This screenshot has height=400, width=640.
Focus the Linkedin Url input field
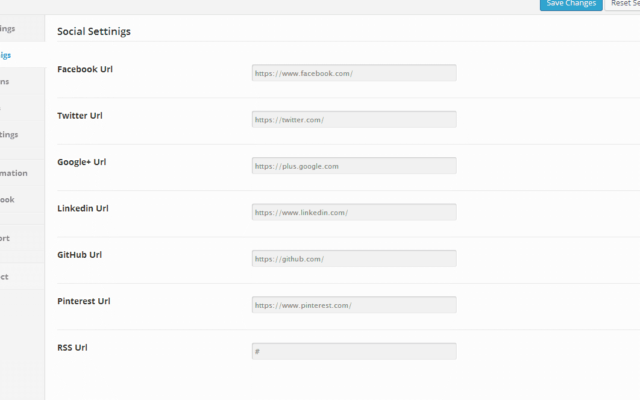click(354, 212)
